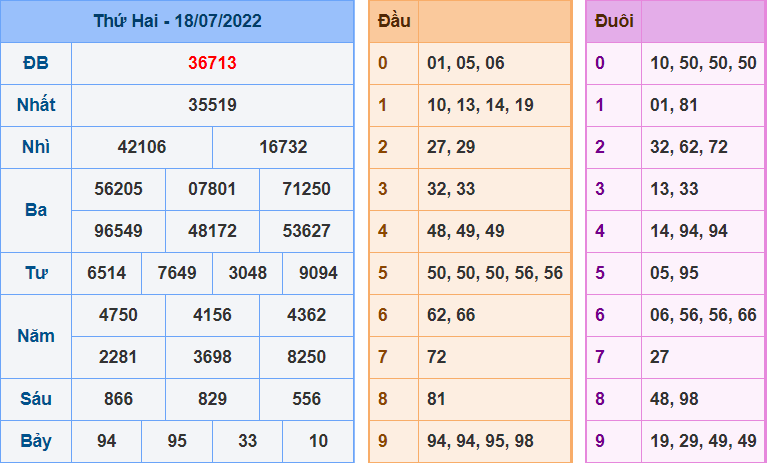Select Đầu values 48, 49, 49

click(466, 231)
